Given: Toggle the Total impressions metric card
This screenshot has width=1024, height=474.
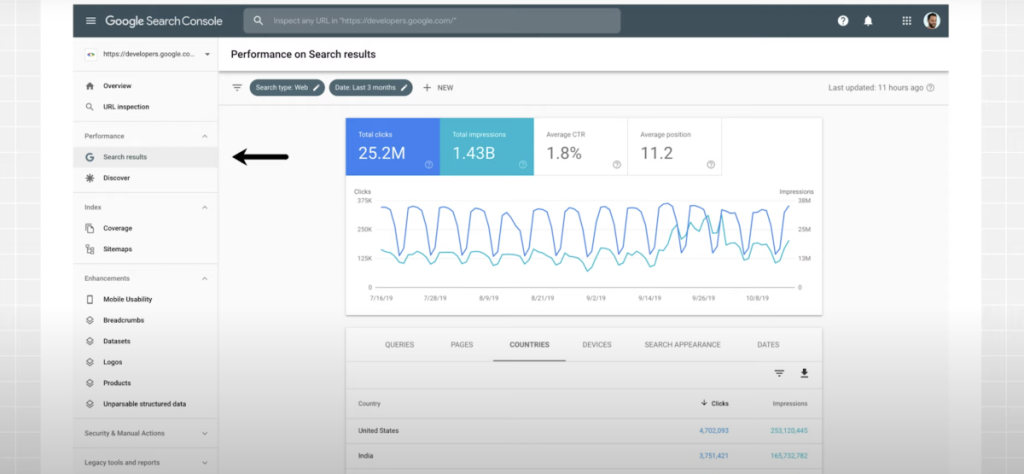Looking at the screenshot, I should (487, 147).
